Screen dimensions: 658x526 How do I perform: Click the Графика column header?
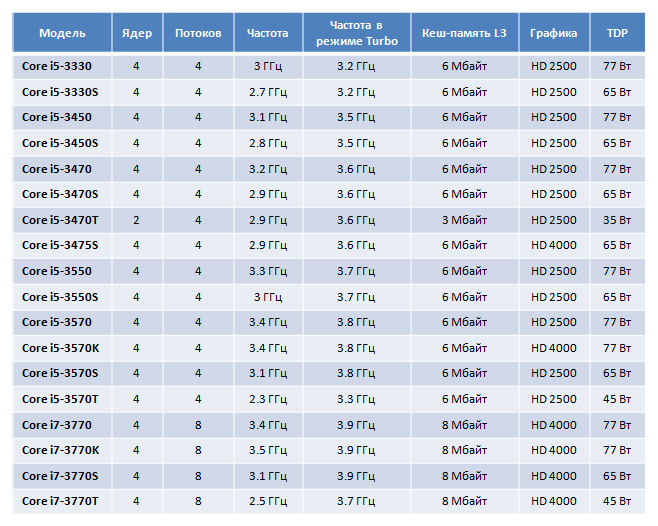[554, 33]
